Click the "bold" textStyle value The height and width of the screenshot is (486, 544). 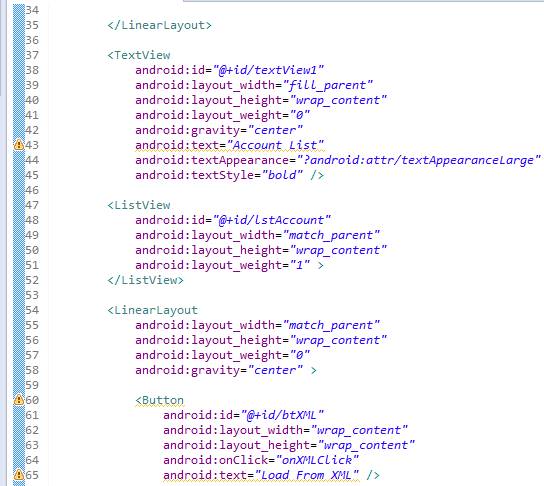tap(282, 175)
